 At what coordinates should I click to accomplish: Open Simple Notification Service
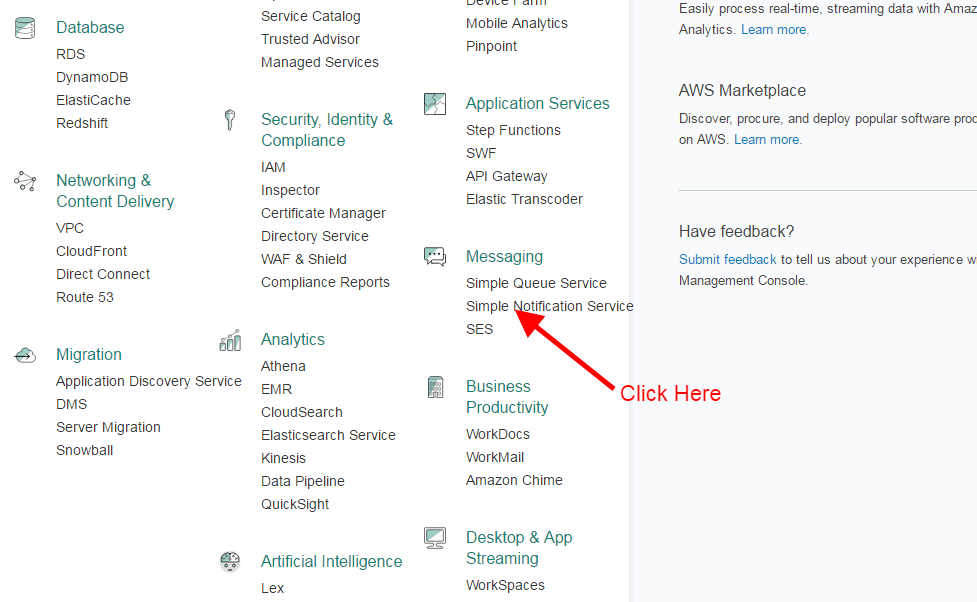pos(550,307)
